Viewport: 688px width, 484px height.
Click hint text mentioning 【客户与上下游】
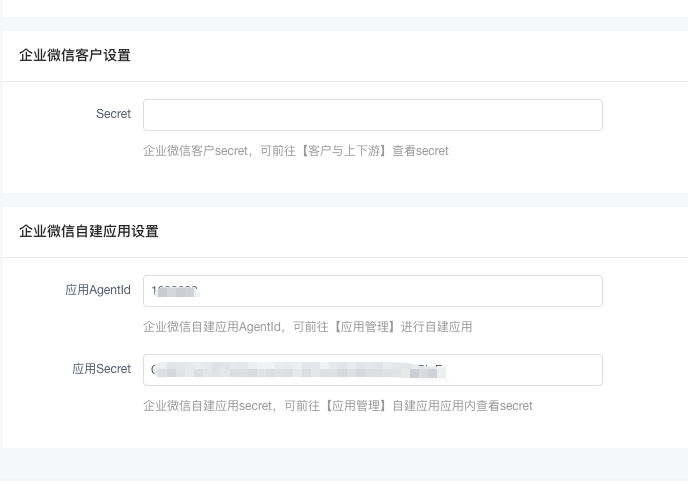tap(296, 151)
